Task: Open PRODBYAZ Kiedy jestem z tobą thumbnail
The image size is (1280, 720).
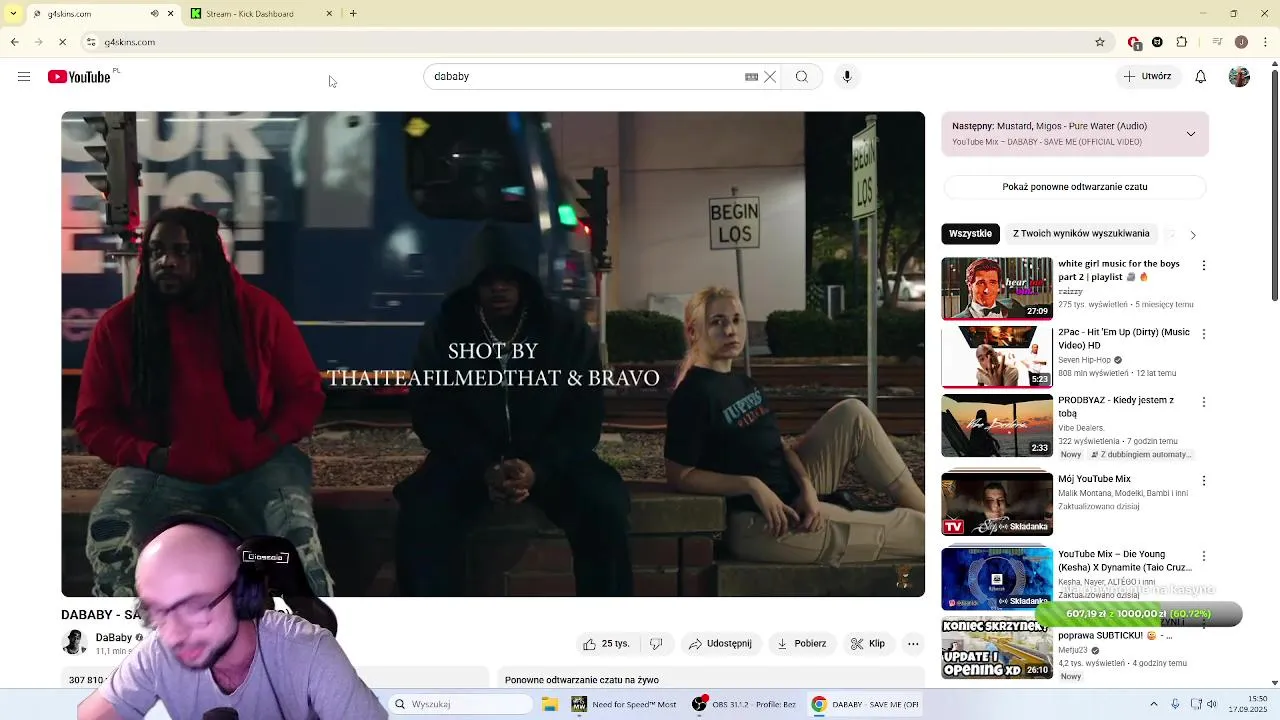Action: coord(997,425)
